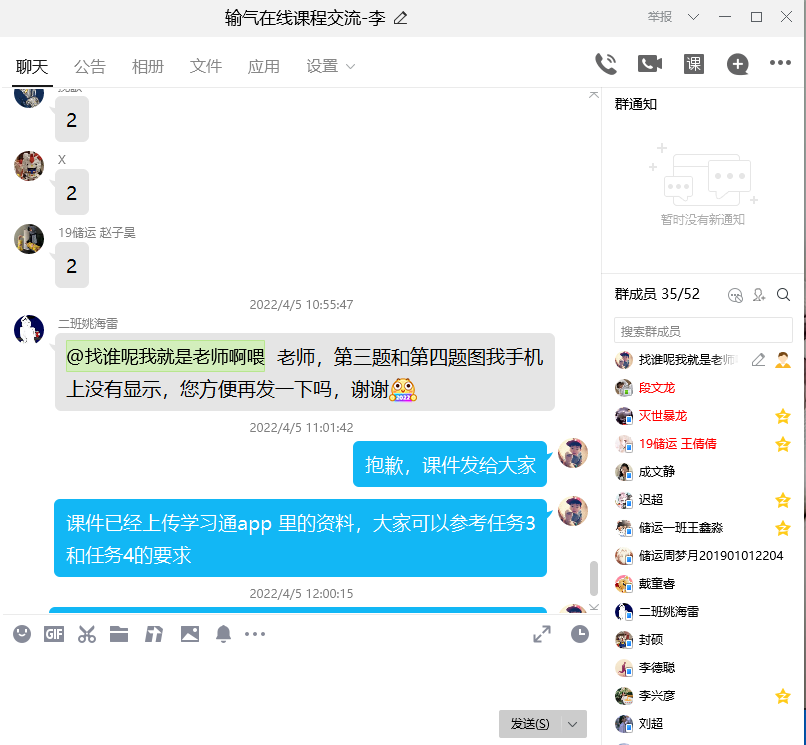
Task: Start a group voice call
Action: [606, 64]
